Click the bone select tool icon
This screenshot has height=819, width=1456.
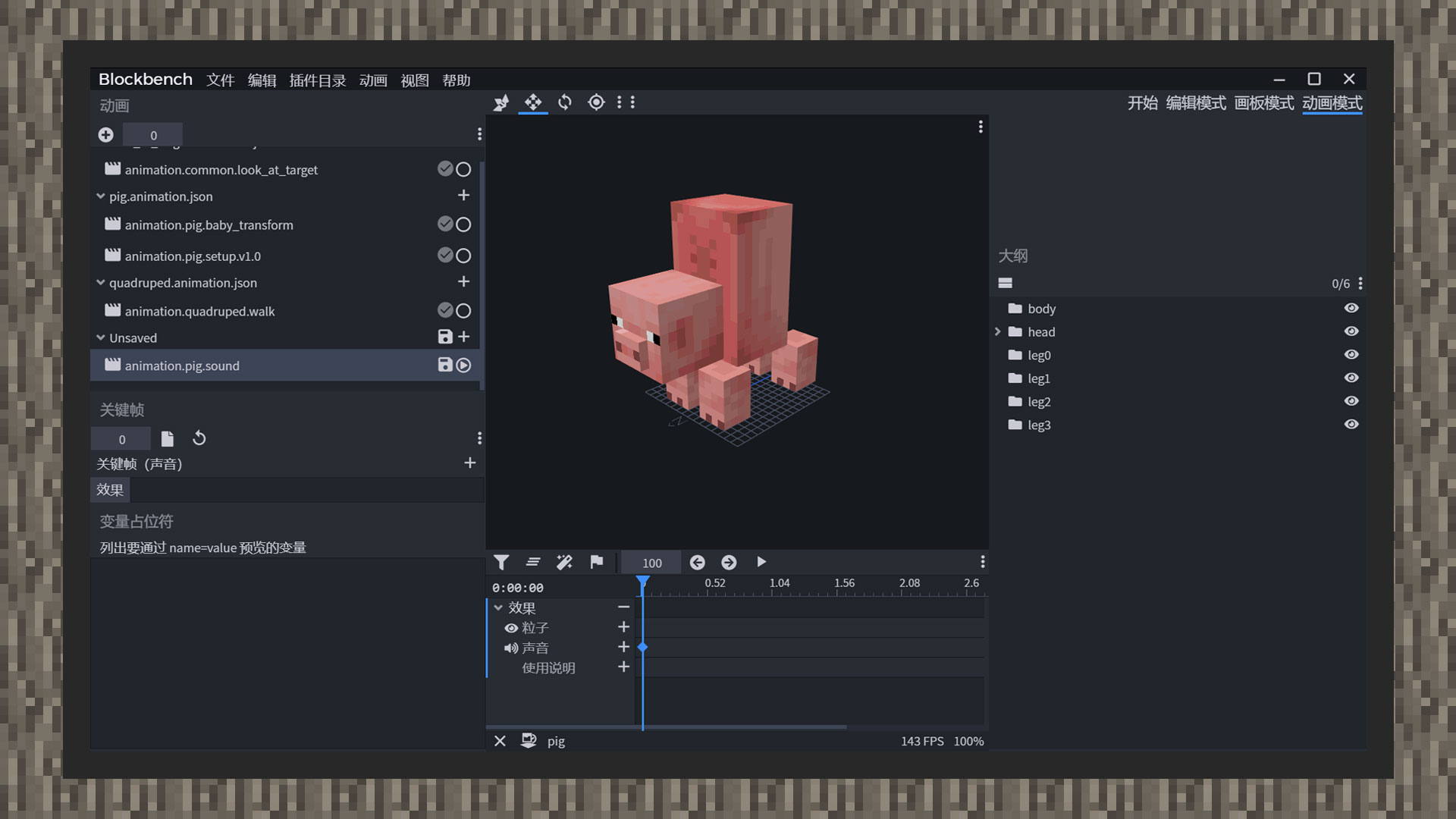pyautogui.click(x=501, y=102)
